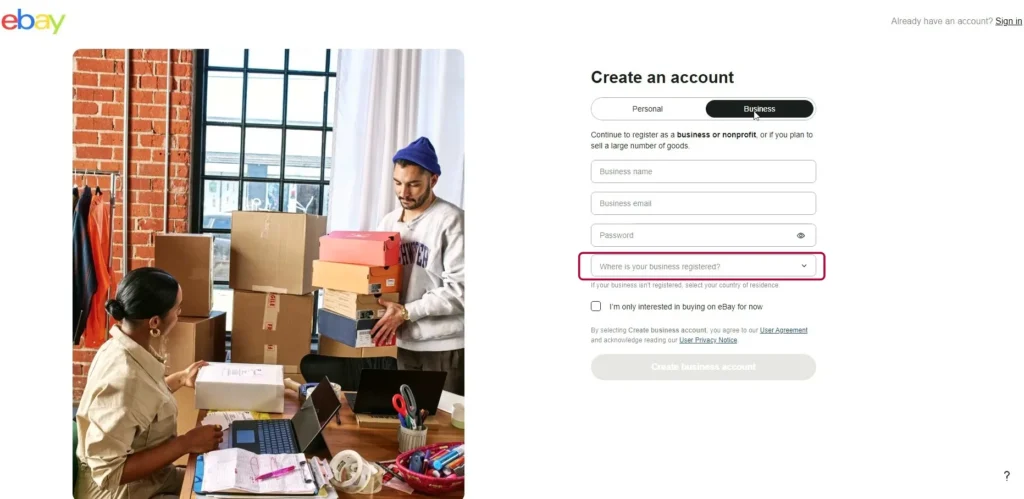Open the User Privacy Notice link

click(x=708, y=340)
